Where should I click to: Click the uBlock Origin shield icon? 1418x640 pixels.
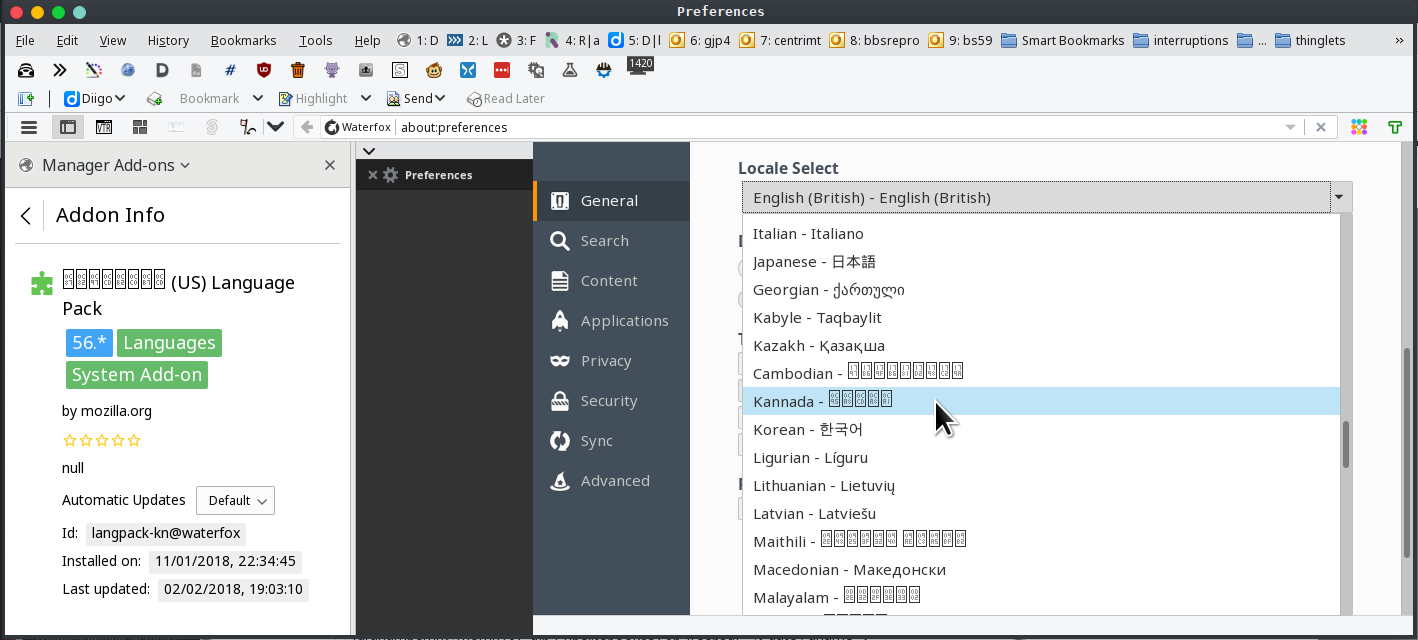pos(264,70)
